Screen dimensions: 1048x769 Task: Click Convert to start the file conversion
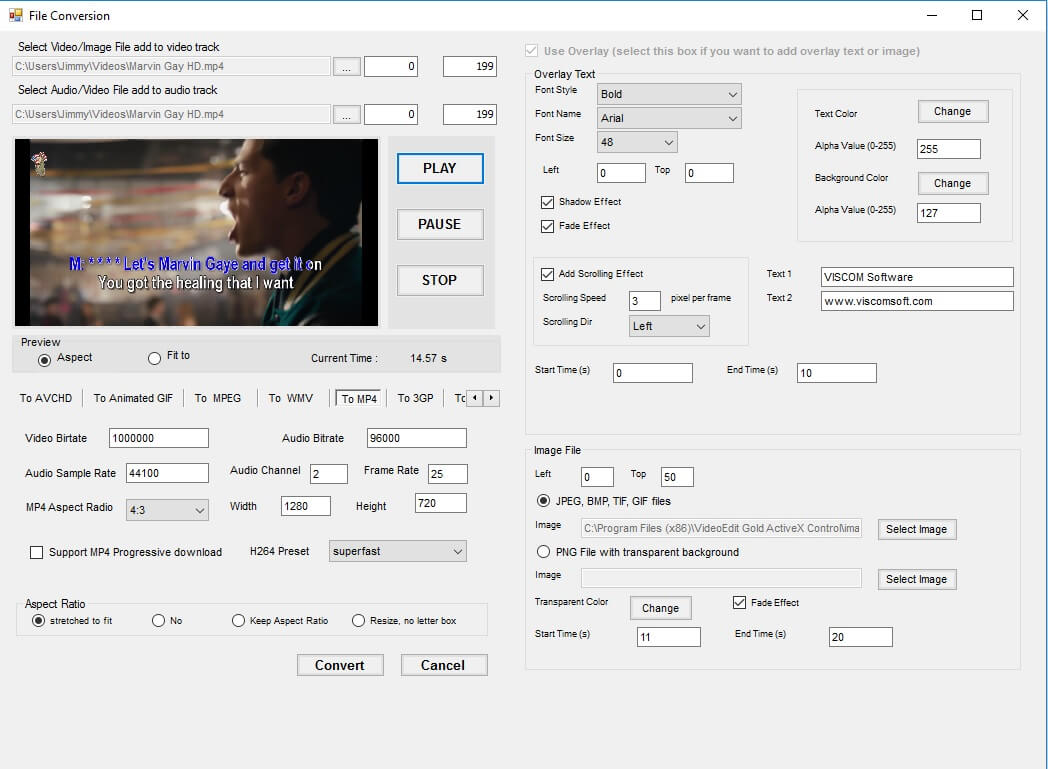point(340,664)
